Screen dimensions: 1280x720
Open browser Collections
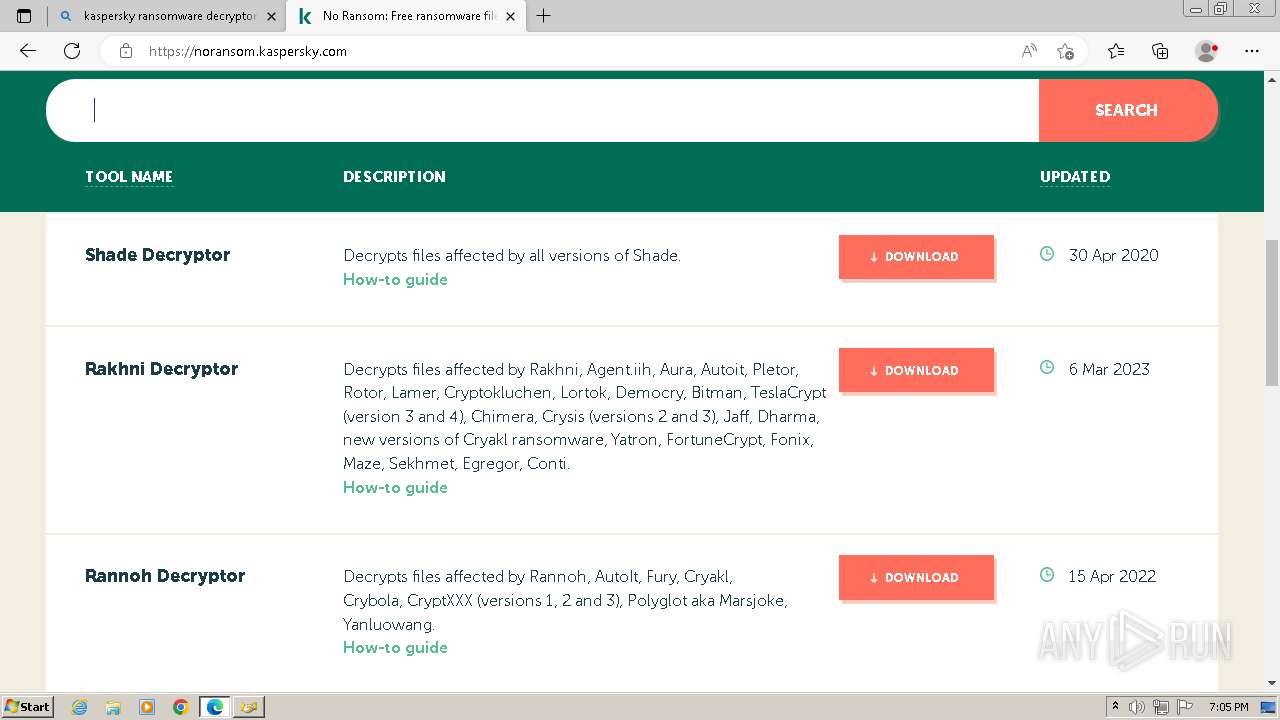click(1160, 51)
